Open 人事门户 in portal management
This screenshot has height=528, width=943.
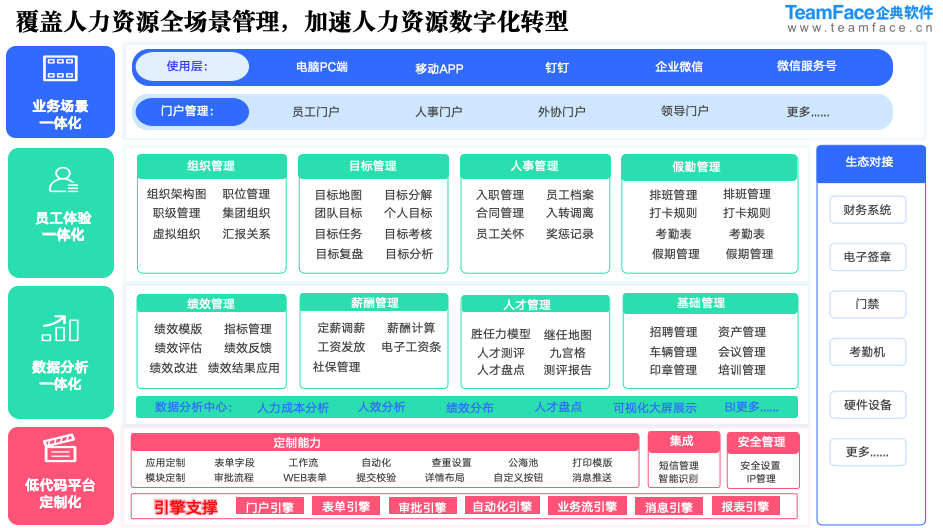(439, 112)
